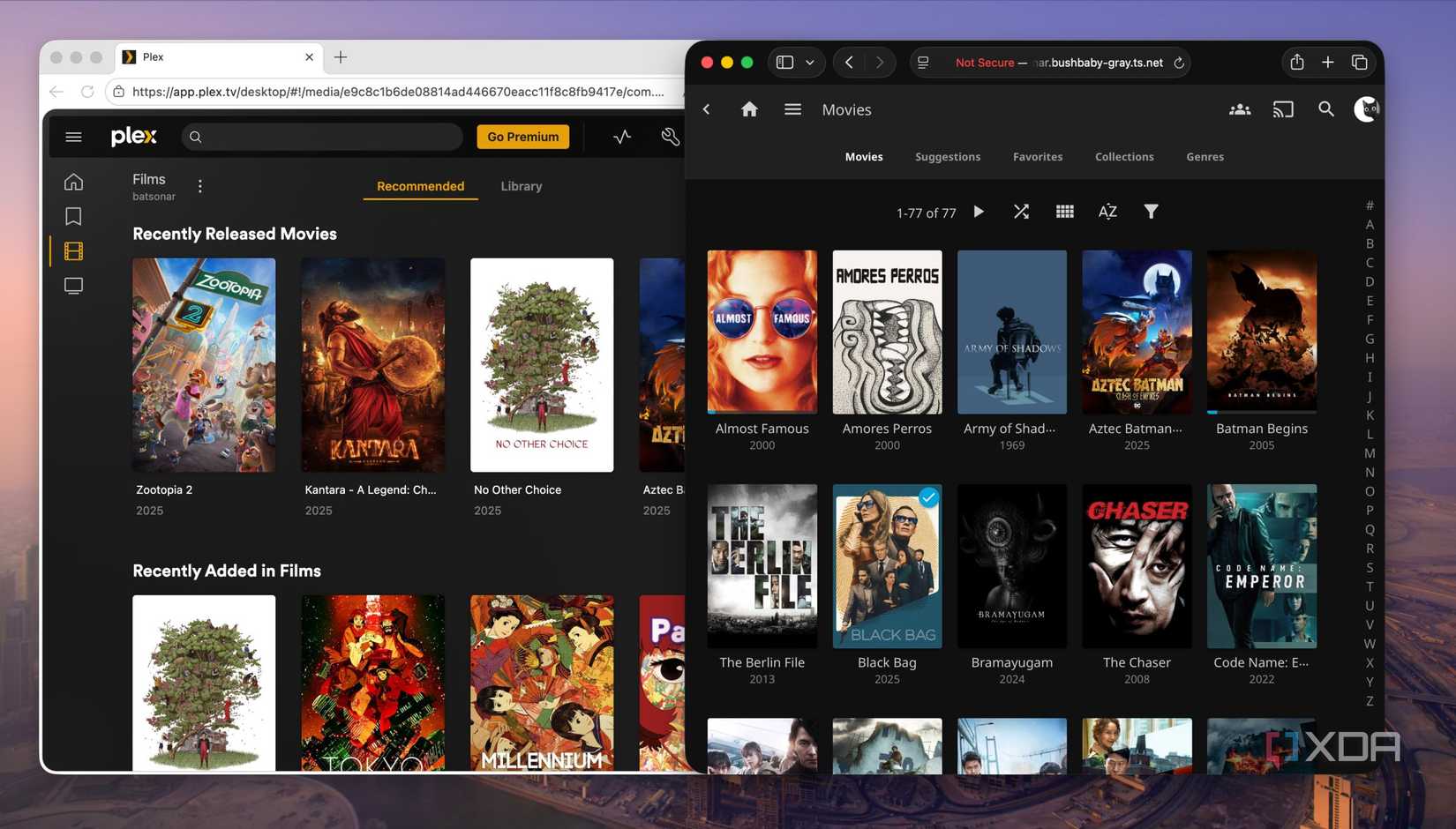Click the Kantara - A Legend title link

tap(371, 489)
